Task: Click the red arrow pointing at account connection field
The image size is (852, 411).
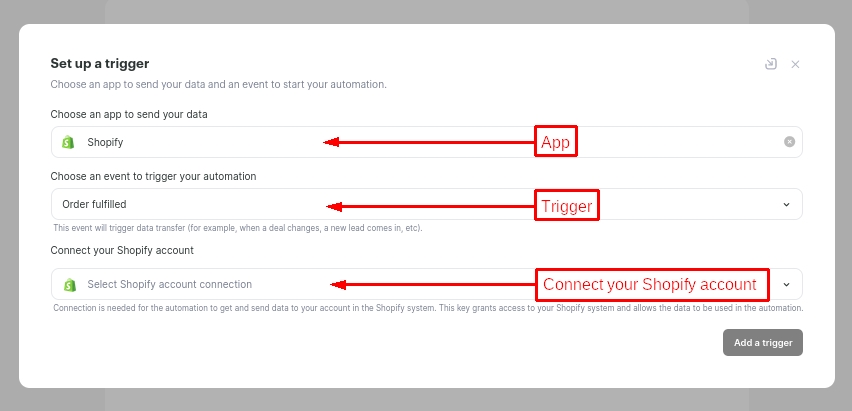Action: (x=432, y=284)
